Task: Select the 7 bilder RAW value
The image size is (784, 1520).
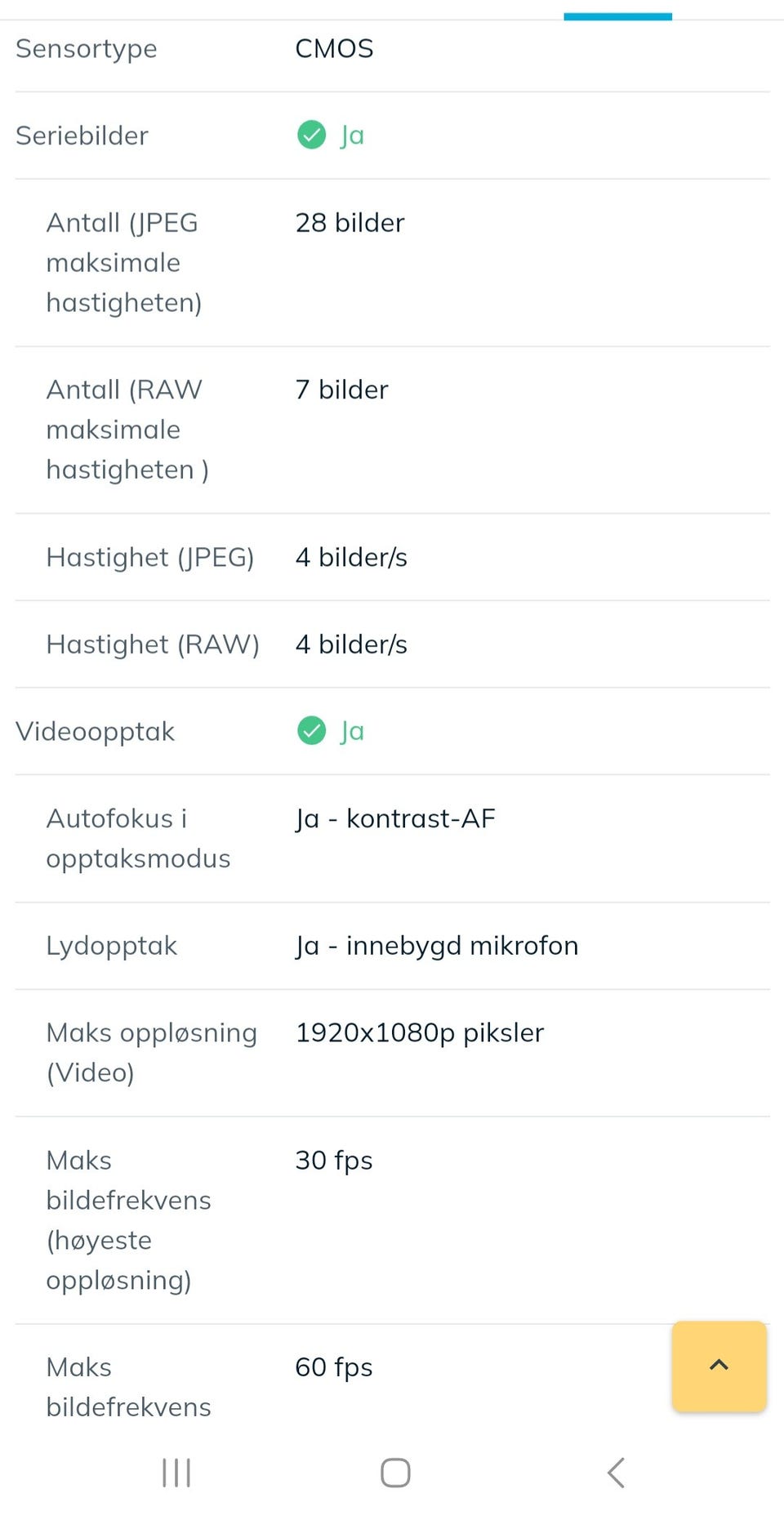Action: [341, 390]
